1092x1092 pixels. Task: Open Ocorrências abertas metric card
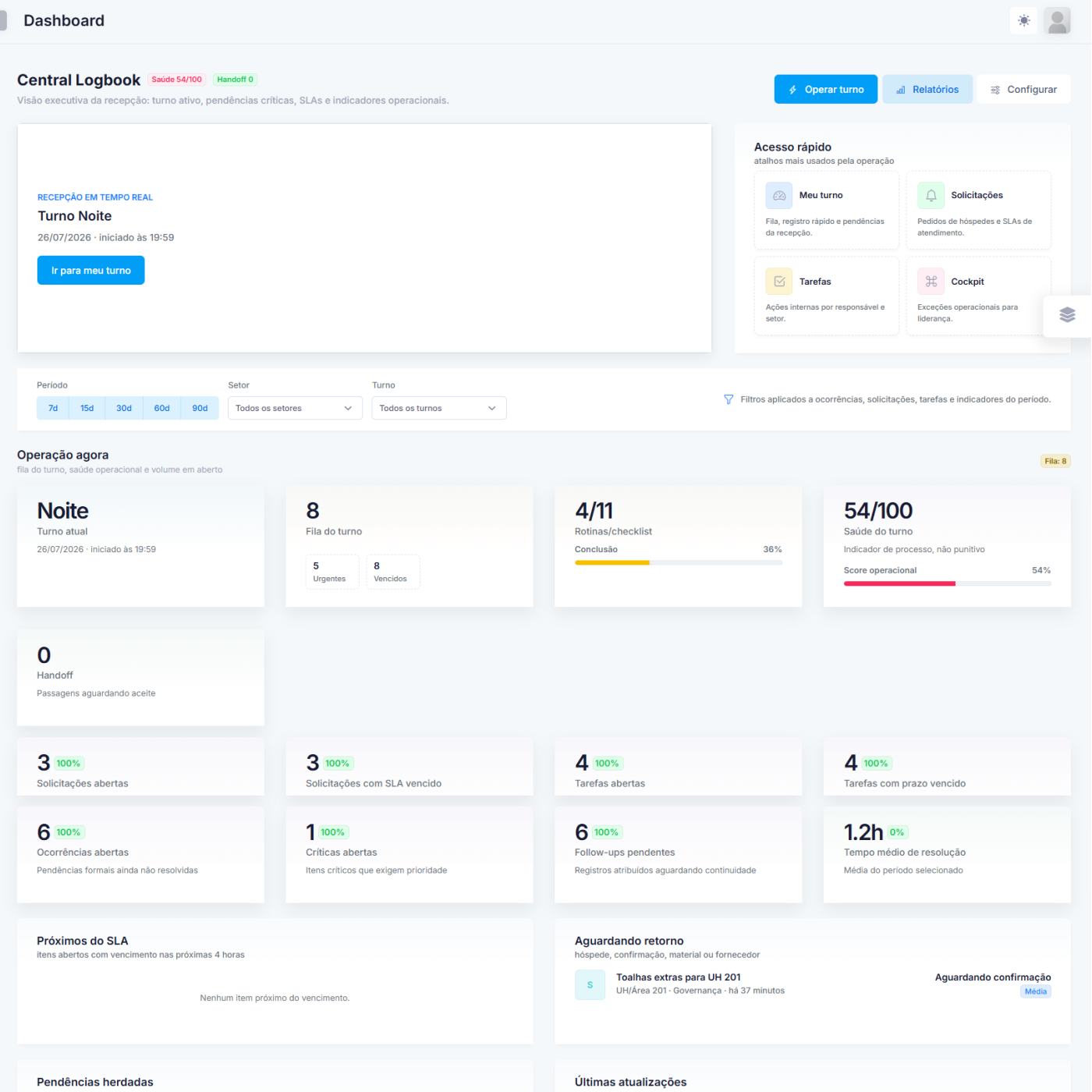tap(140, 856)
